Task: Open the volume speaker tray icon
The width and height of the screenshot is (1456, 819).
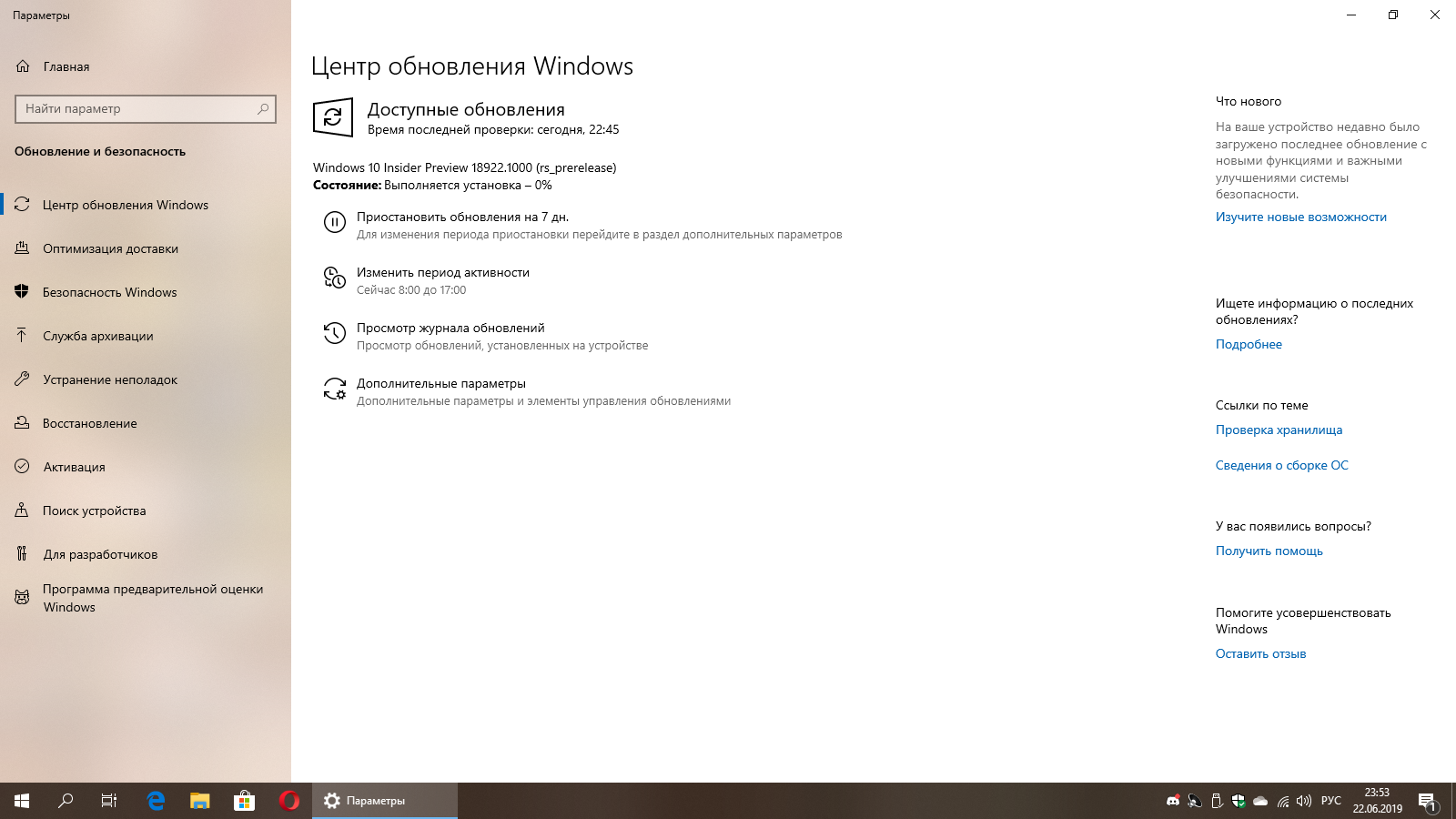Action: [x=1304, y=801]
